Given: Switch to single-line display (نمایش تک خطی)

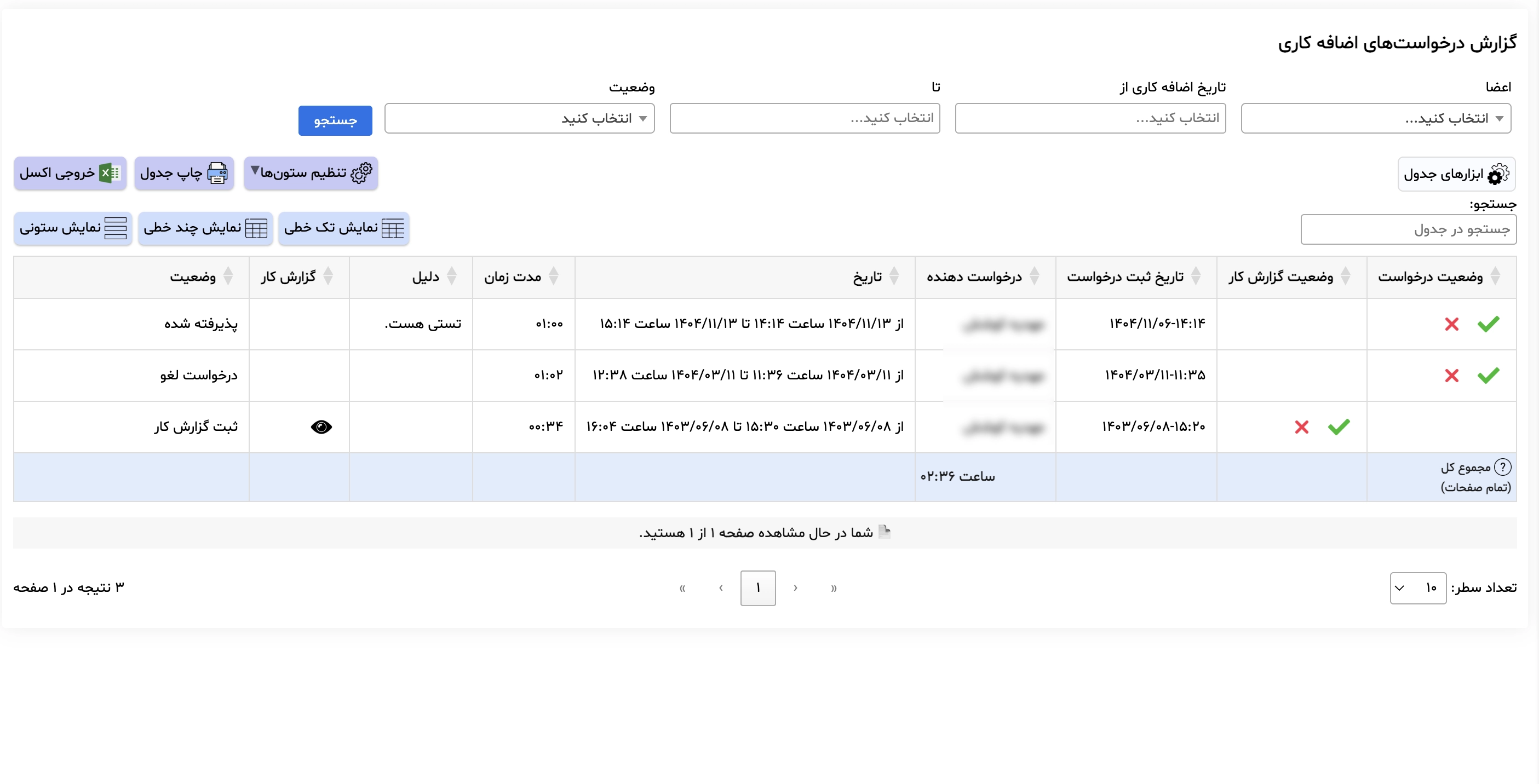Looking at the screenshot, I should [343, 228].
